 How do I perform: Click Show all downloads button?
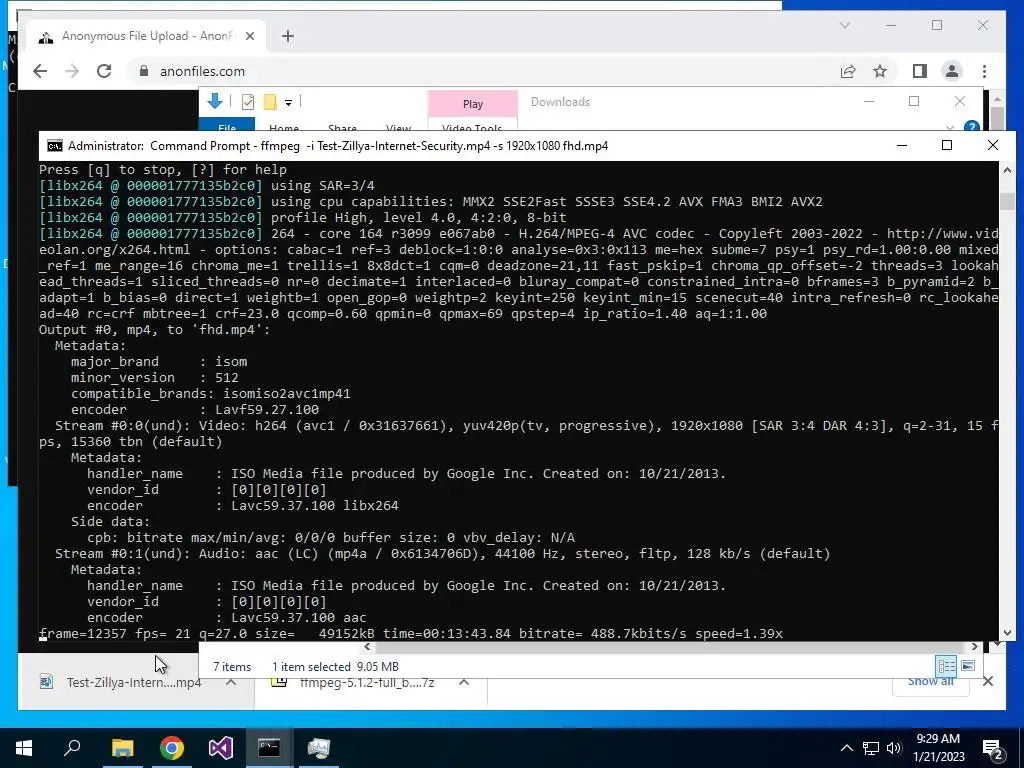point(930,682)
